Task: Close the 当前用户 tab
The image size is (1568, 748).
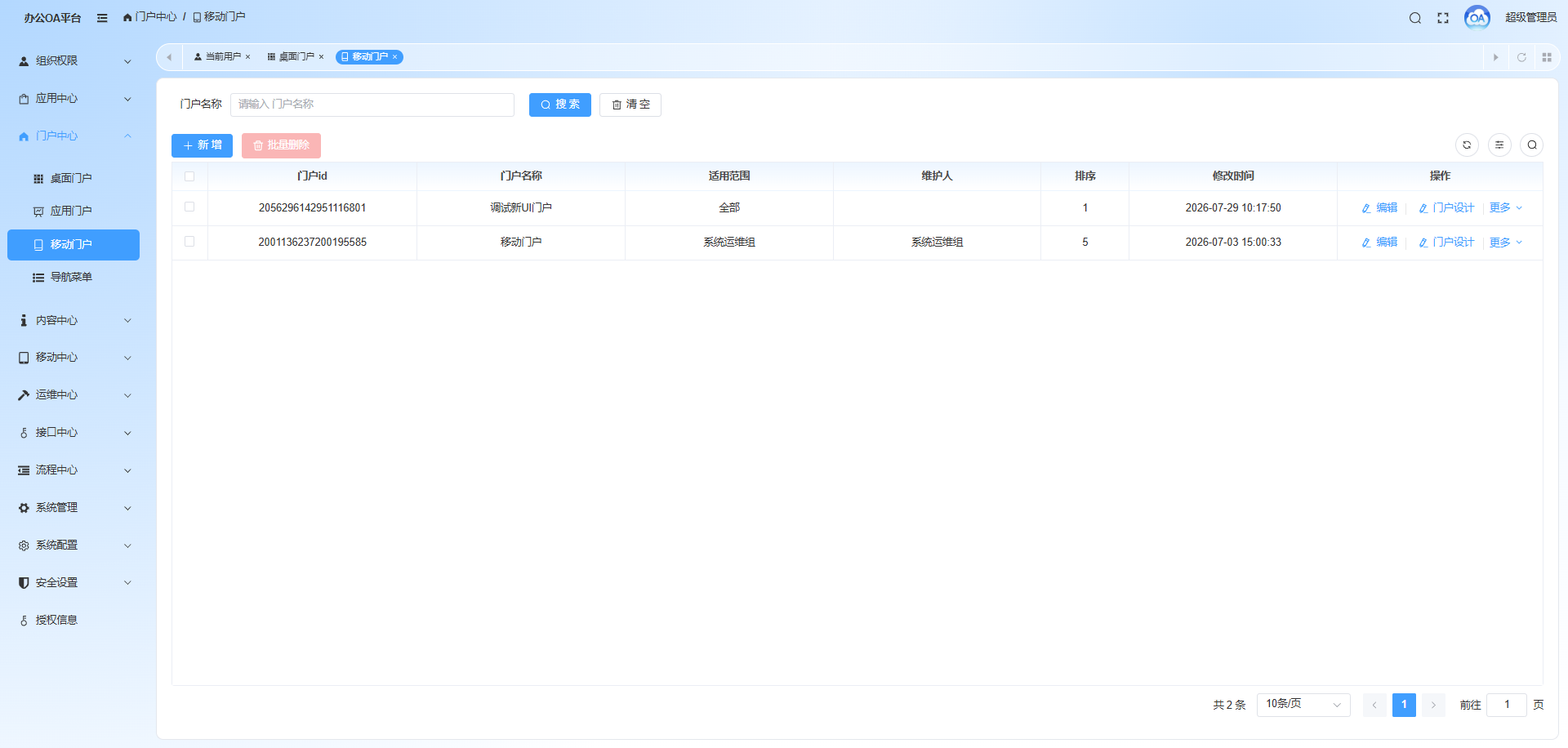Action: tap(248, 57)
